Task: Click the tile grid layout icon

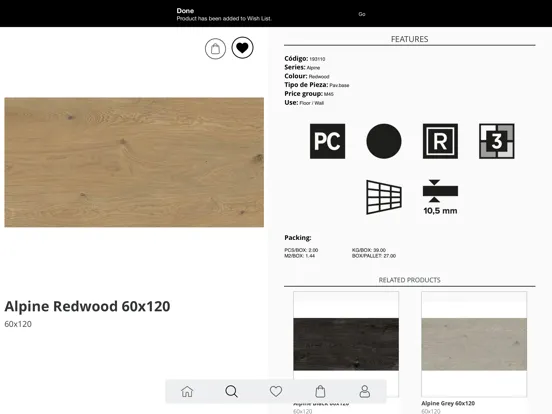Action: click(x=384, y=197)
